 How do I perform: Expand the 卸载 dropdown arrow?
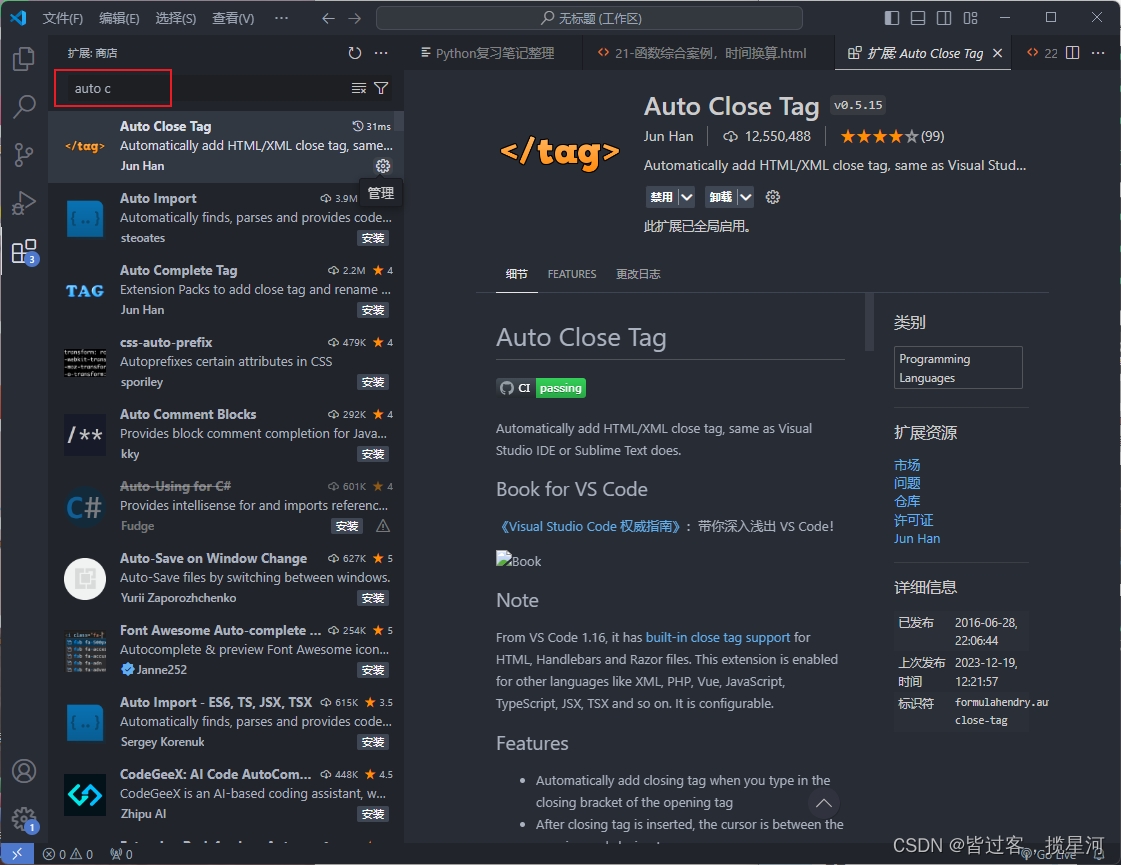746,197
